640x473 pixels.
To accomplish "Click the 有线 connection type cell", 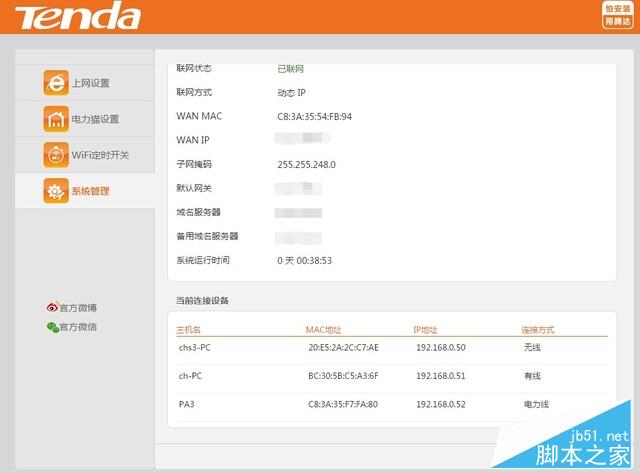I will (x=532, y=376).
